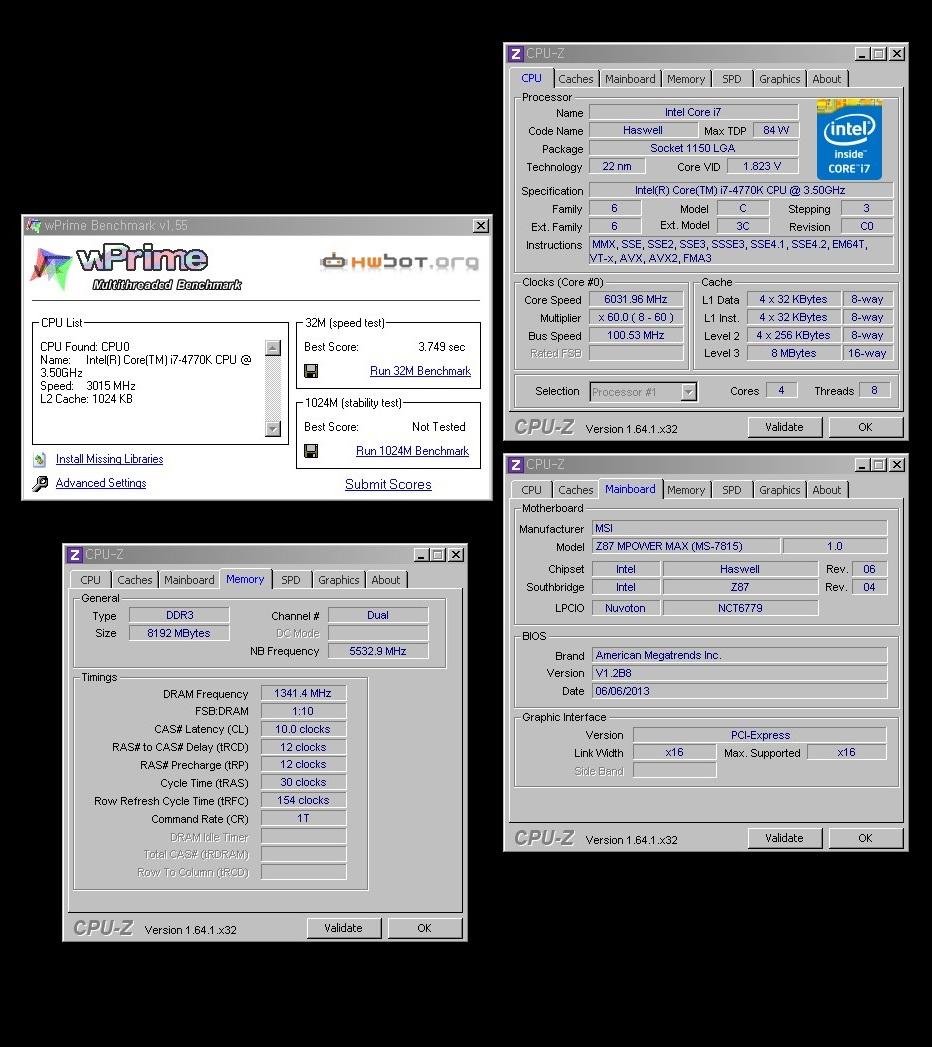Image resolution: width=932 pixels, height=1047 pixels.
Task: Click the save icon beside Run 32M Benchmark
Action: (x=311, y=371)
